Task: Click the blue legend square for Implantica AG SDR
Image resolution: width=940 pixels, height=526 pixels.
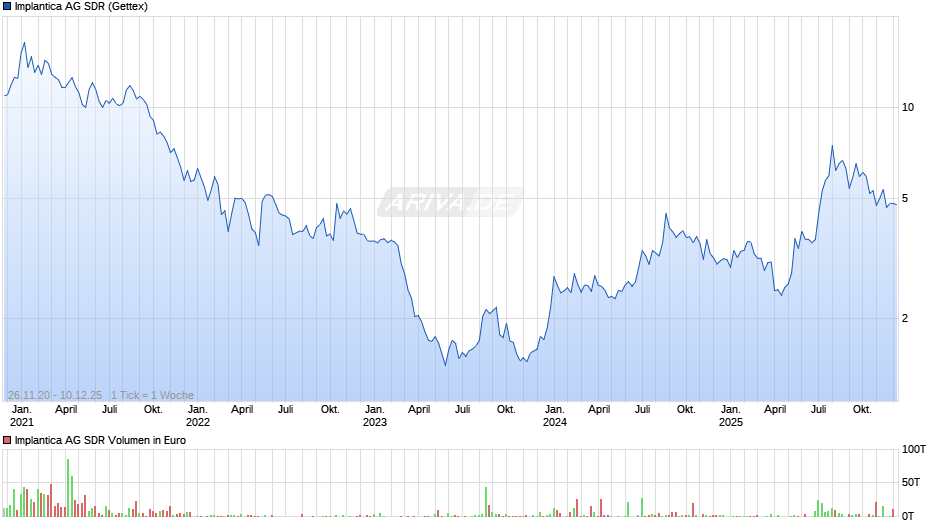Action: tap(7, 7)
